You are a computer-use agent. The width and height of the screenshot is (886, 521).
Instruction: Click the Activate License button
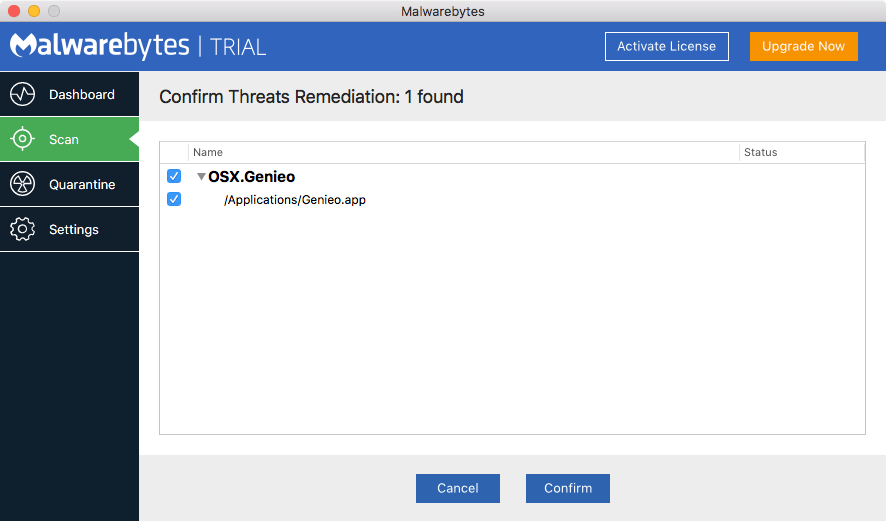point(666,46)
